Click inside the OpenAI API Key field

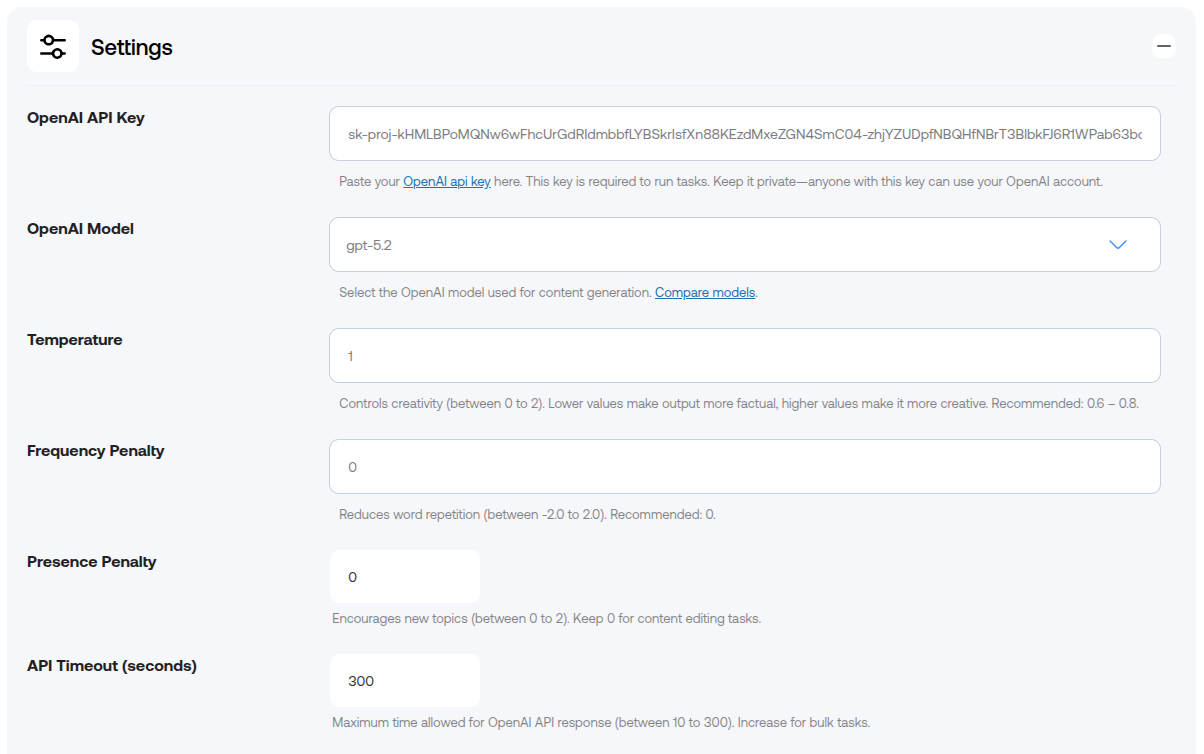(744, 133)
